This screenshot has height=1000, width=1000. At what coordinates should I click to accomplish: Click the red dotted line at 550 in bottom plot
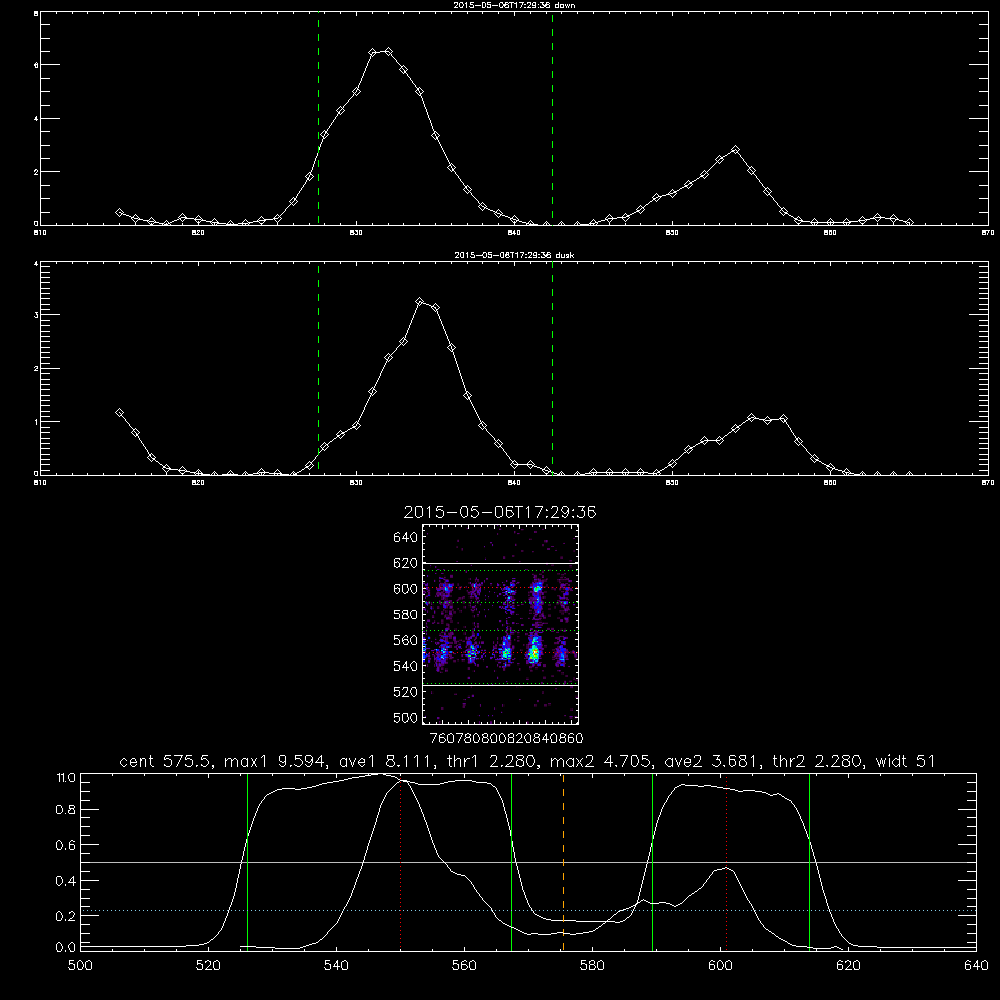coord(401,864)
